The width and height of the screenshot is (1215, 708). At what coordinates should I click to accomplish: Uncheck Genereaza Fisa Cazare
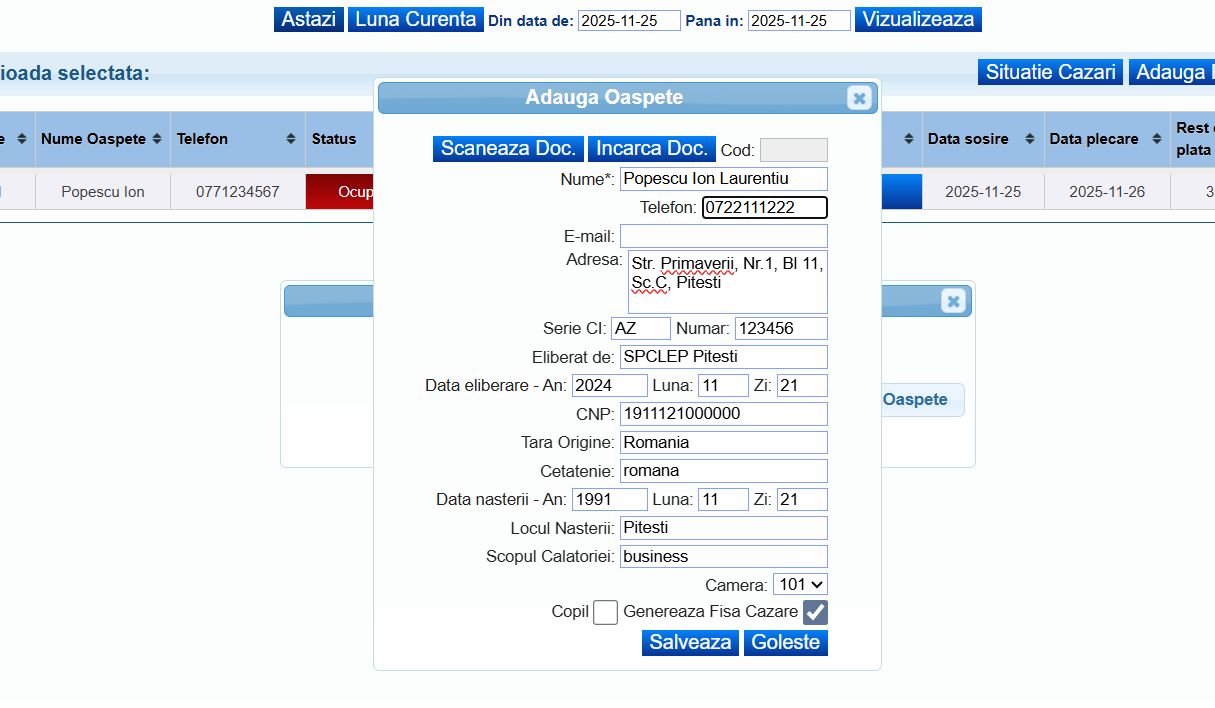tap(815, 612)
